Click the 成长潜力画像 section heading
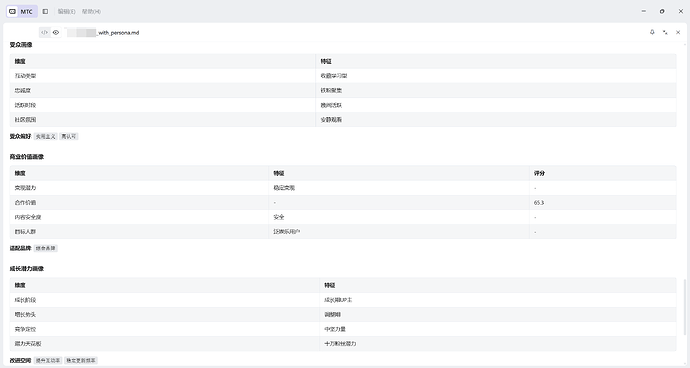The height and width of the screenshot is (368, 690). pos(26,269)
